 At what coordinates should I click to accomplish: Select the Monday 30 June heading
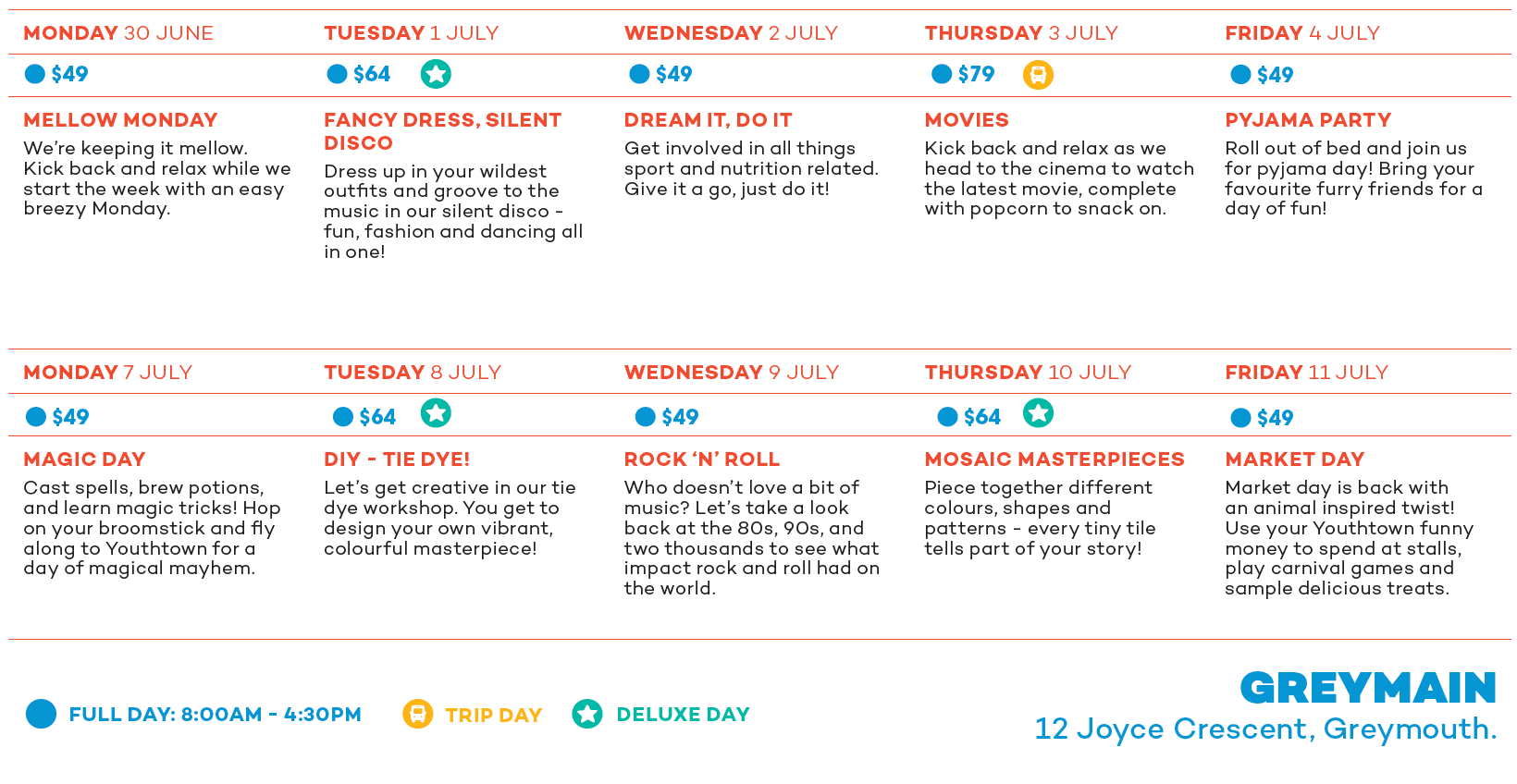pos(118,33)
